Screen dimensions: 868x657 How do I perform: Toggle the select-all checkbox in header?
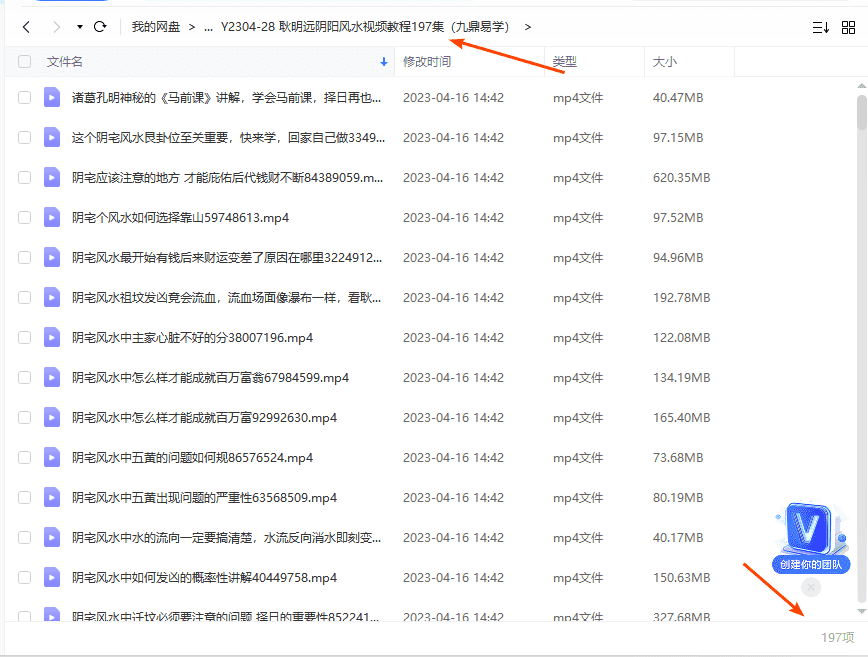pyautogui.click(x=25, y=62)
